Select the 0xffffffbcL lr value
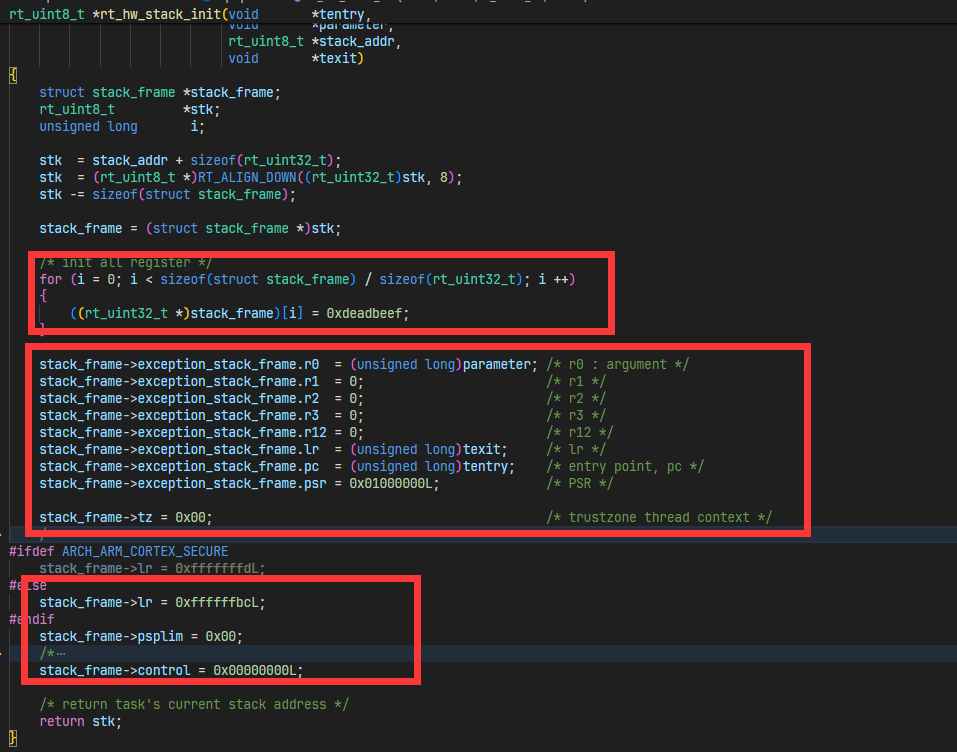This screenshot has height=752, width=957. point(217,602)
